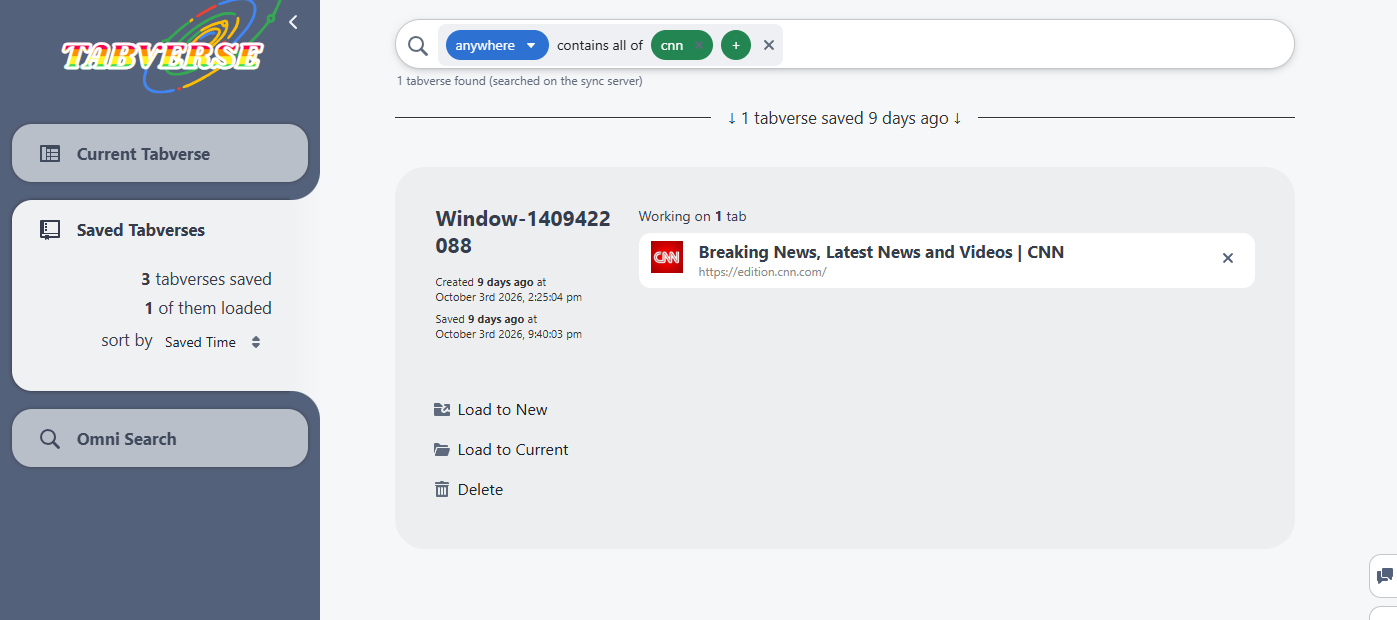
Task: Remove the CNN tab from this tabverse
Action: point(1228,258)
